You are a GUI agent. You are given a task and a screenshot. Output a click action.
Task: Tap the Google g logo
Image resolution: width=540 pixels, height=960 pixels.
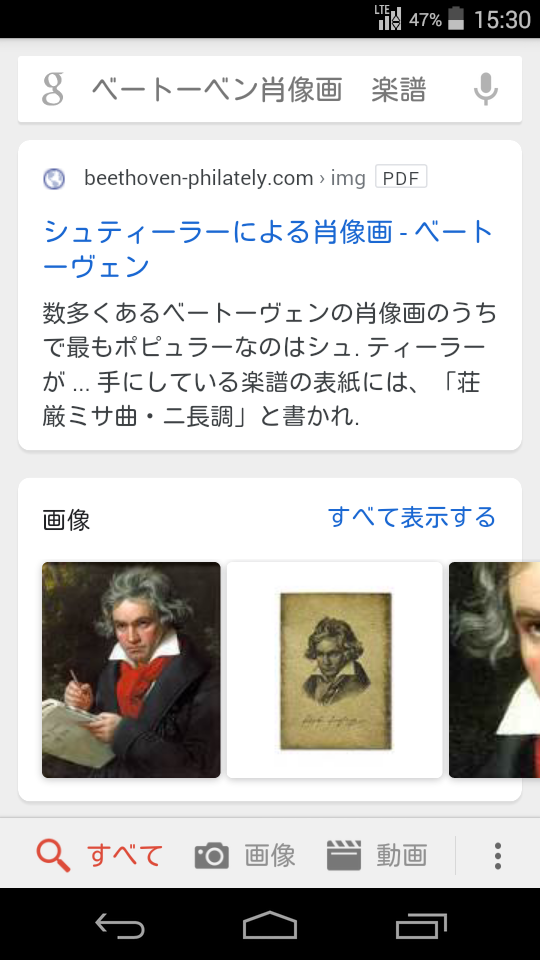[x=53, y=89]
